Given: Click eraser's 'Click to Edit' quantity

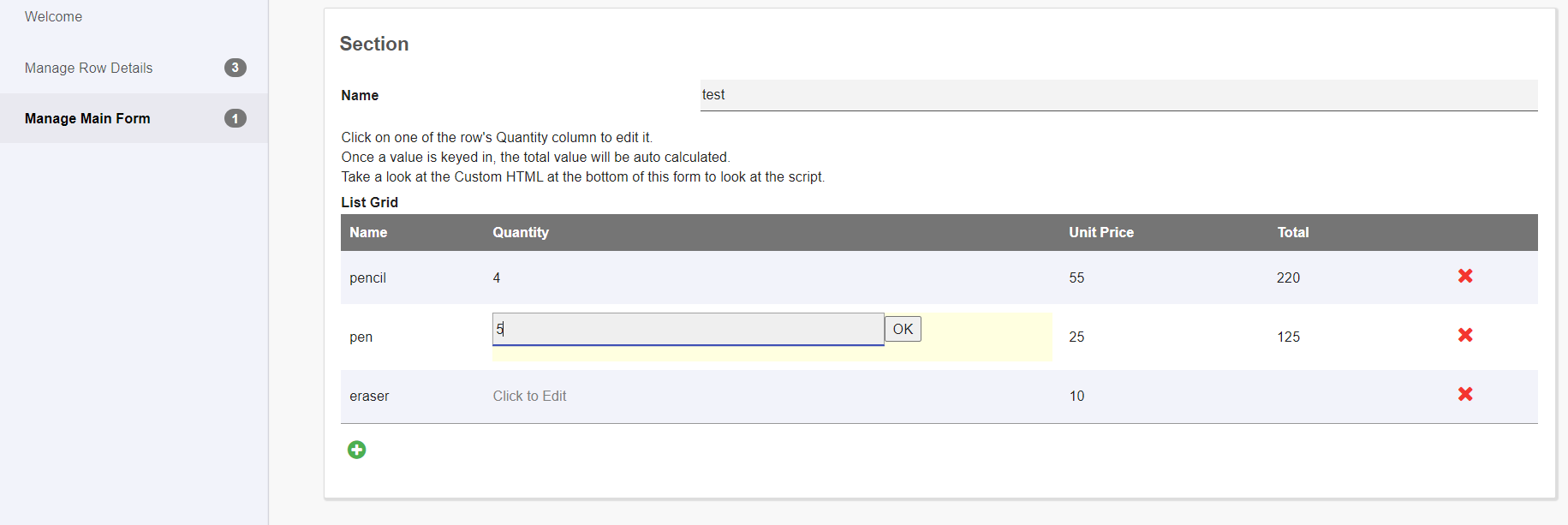Looking at the screenshot, I should click(529, 396).
